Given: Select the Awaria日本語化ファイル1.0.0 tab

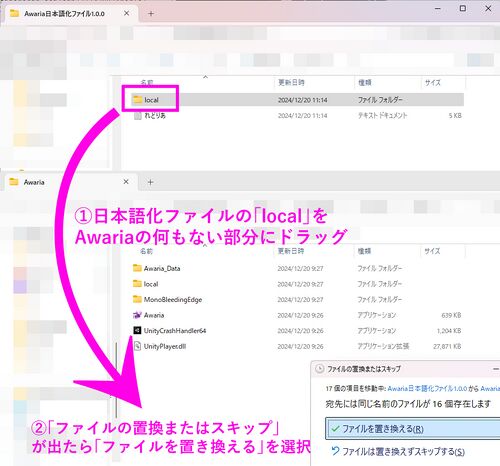Looking at the screenshot, I should point(70,13).
